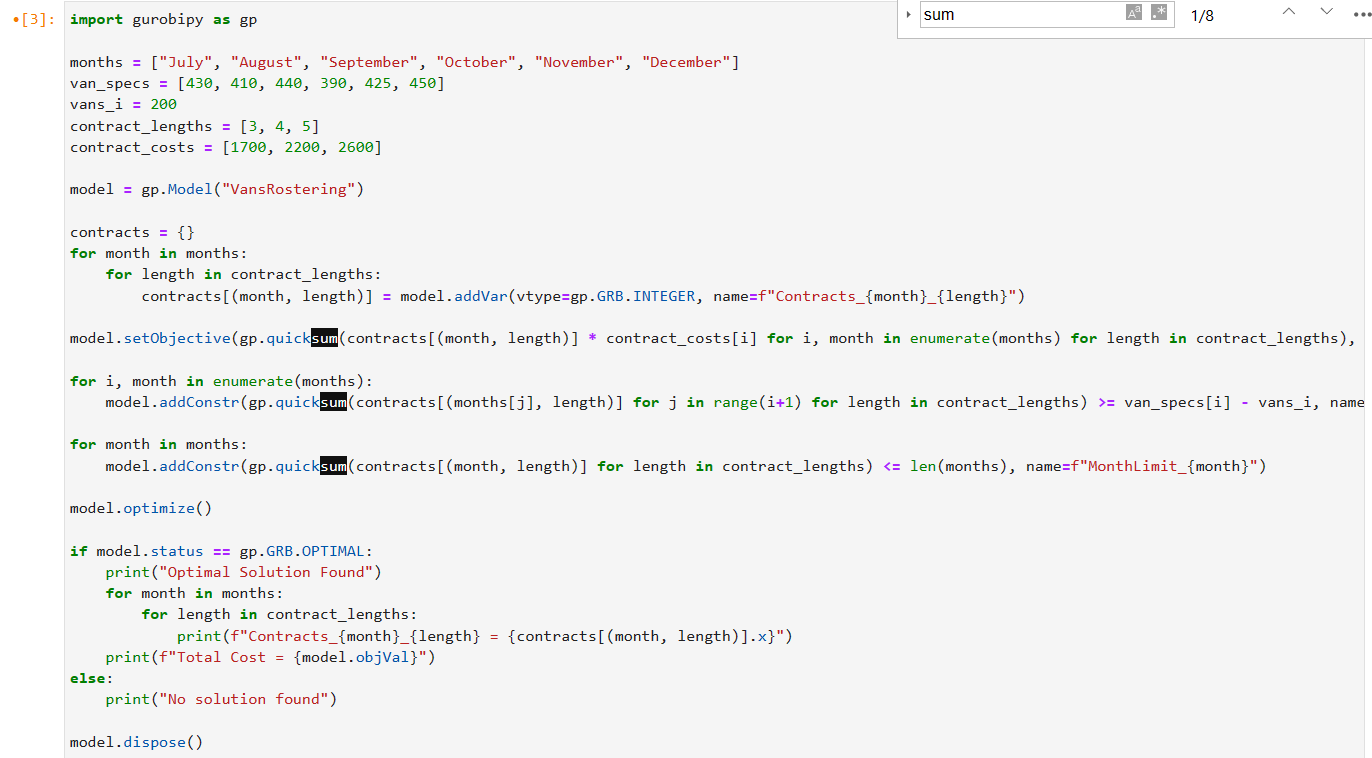Toggle regular expression search mode
Image resolution: width=1372 pixels, height=758 pixels.
pos(1159,12)
